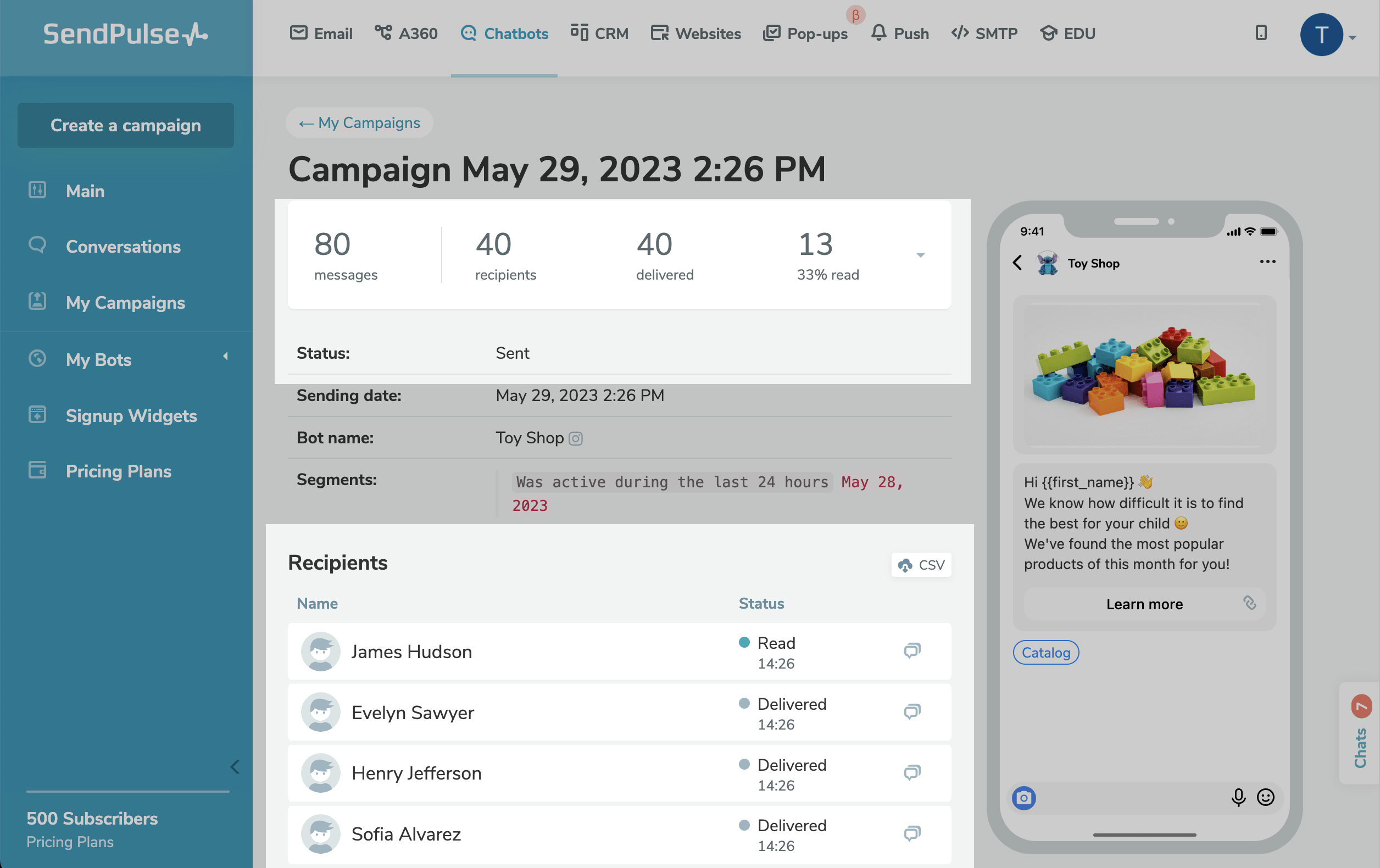Download recipients as CSV
Image resolution: width=1380 pixels, height=868 pixels.
[x=921, y=565]
